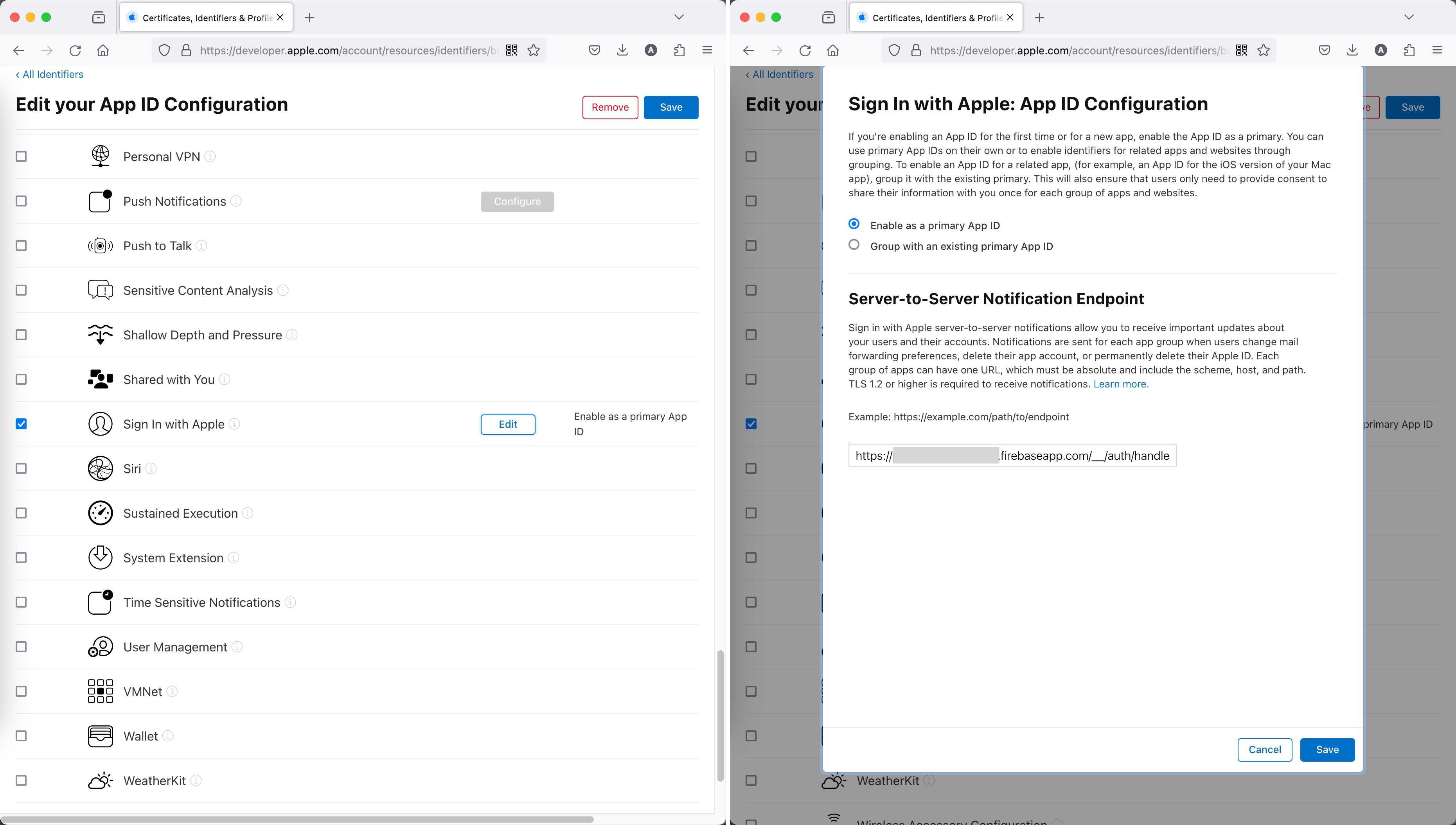Click the Pocket save icon in left toolbar
The height and width of the screenshot is (825, 1456).
[594, 50]
